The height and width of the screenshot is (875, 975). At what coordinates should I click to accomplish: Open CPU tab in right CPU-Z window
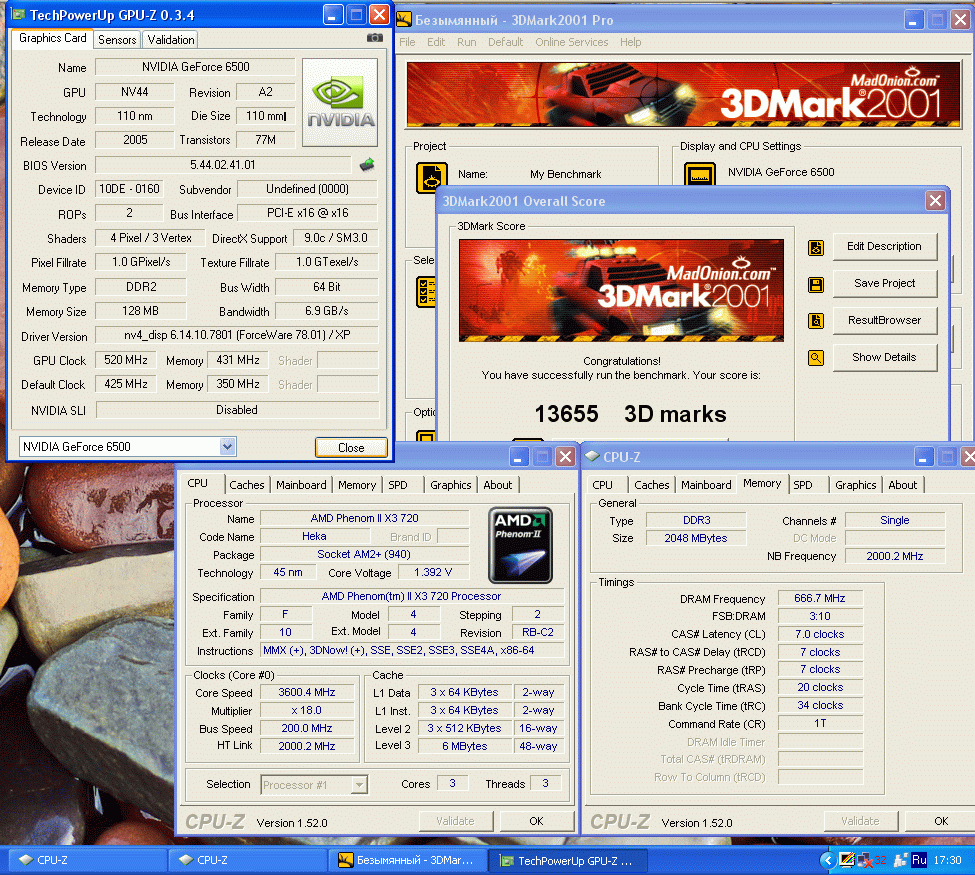[602, 485]
